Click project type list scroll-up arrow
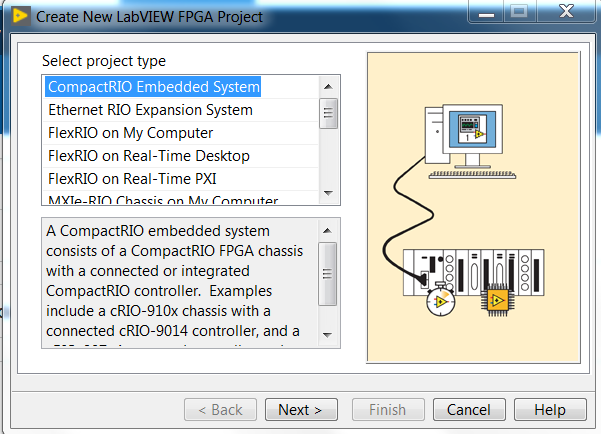Viewport: 601px width, 434px height. (x=328, y=87)
